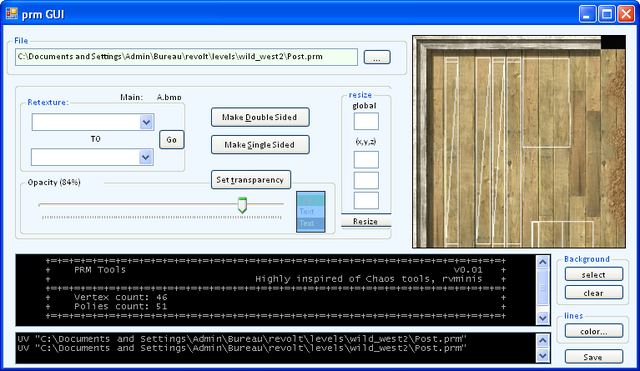The image size is (640, 371).
Task: Click the file path input field
Action: coord(186,57)
